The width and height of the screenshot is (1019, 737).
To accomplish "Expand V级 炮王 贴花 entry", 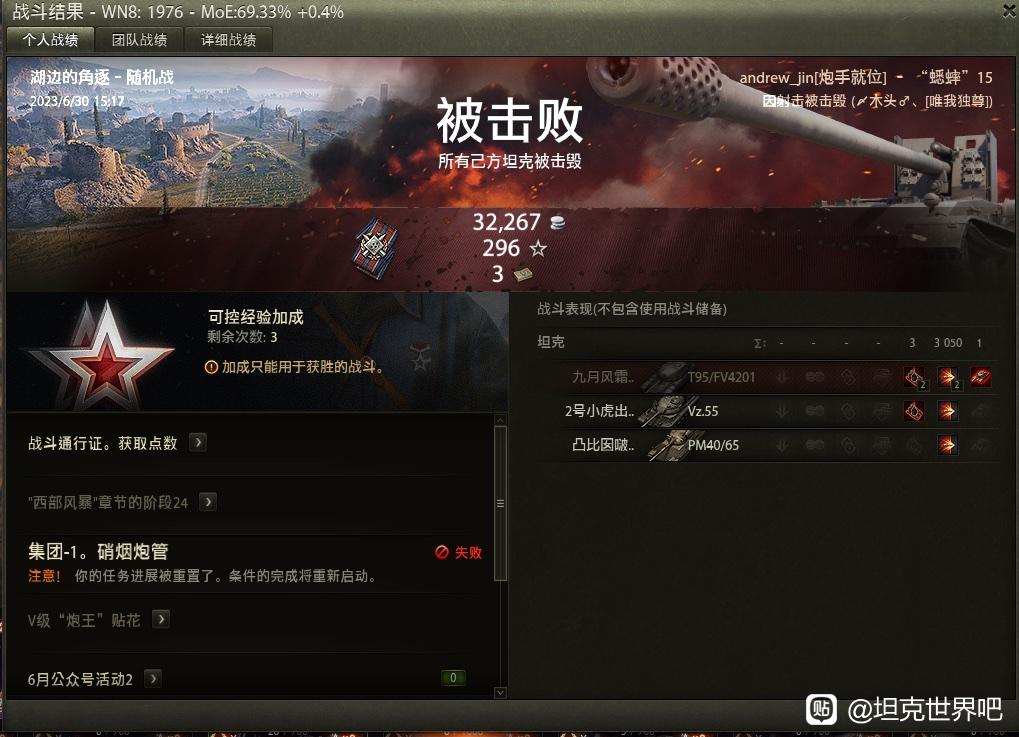I will [161, 619].
